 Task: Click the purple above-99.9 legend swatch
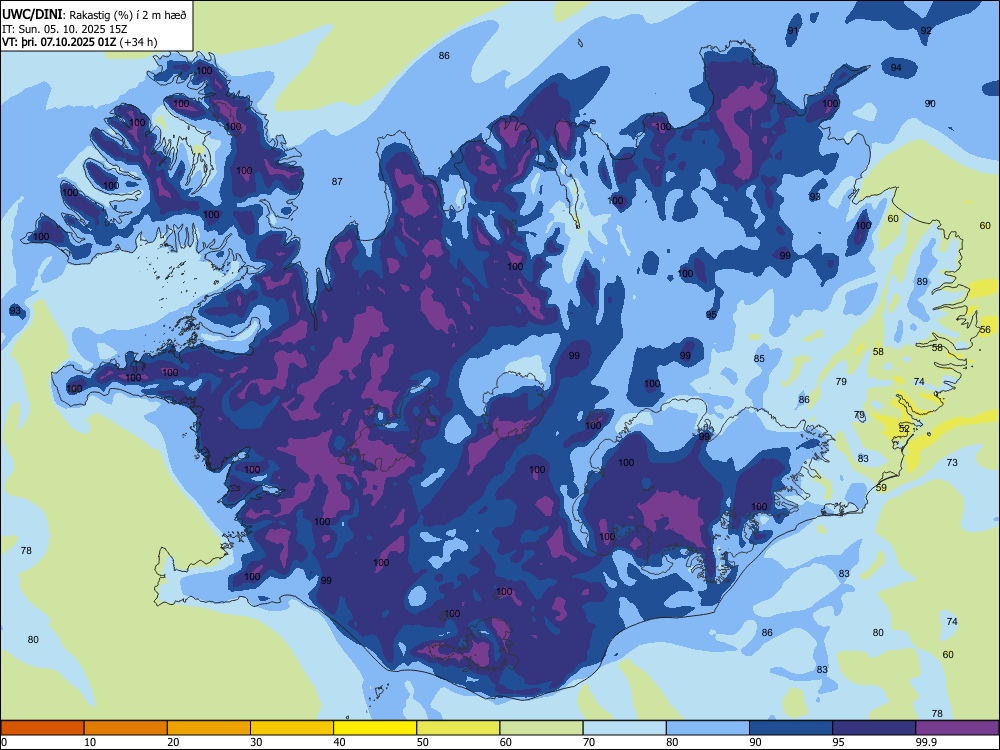957,728
